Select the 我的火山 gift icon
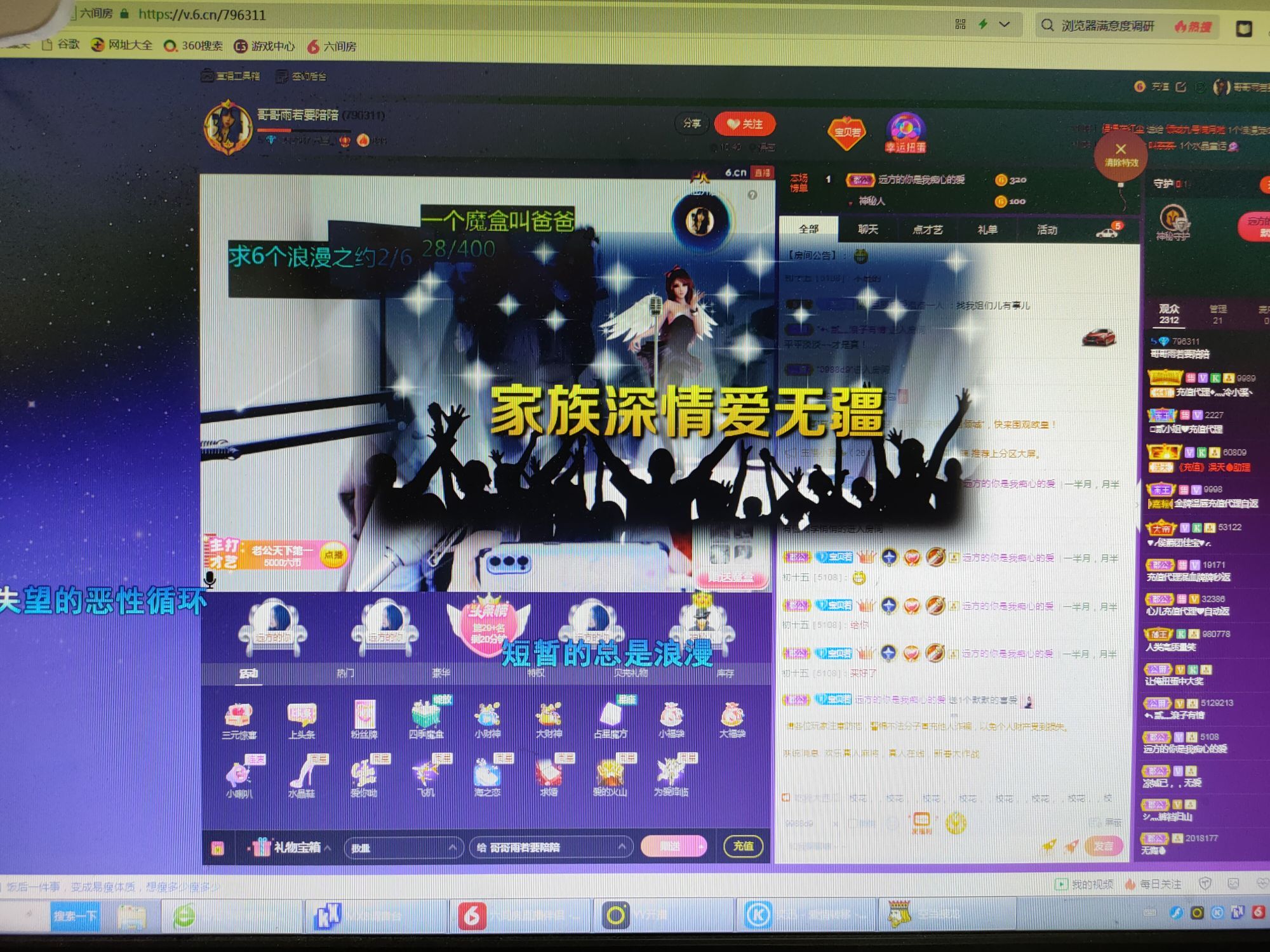The image size is (1270, 952). point(610,773)
